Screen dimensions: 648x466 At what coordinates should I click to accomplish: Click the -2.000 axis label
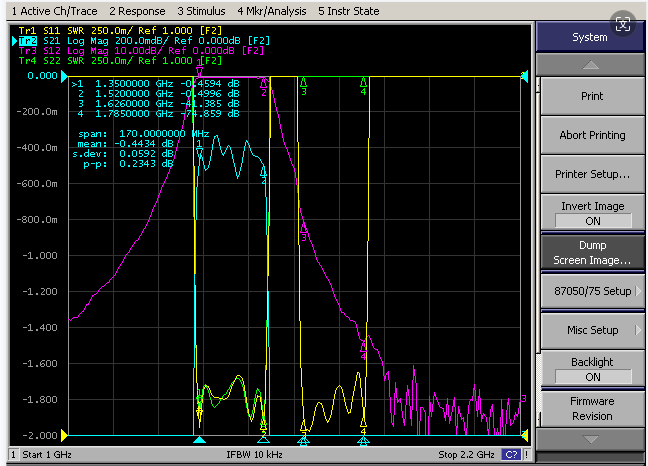coord(40,435)
